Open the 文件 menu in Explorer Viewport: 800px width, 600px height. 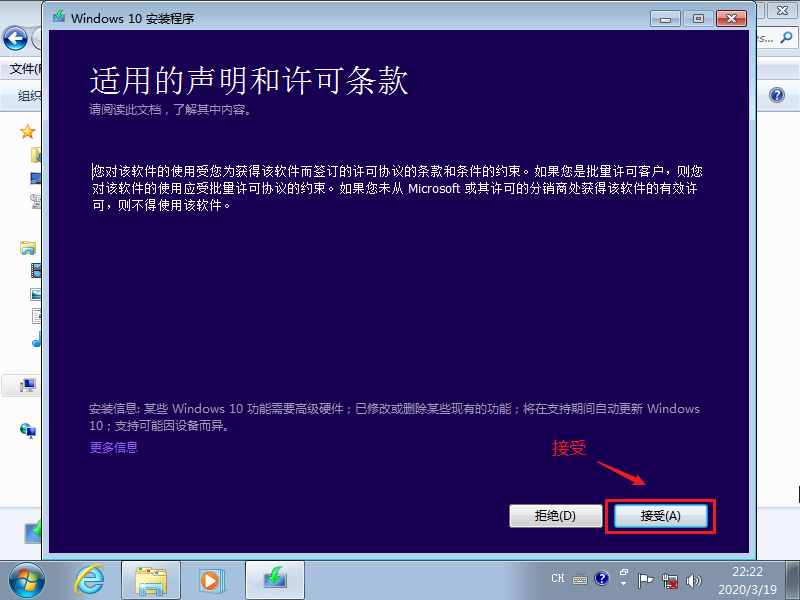click(22, 69)
